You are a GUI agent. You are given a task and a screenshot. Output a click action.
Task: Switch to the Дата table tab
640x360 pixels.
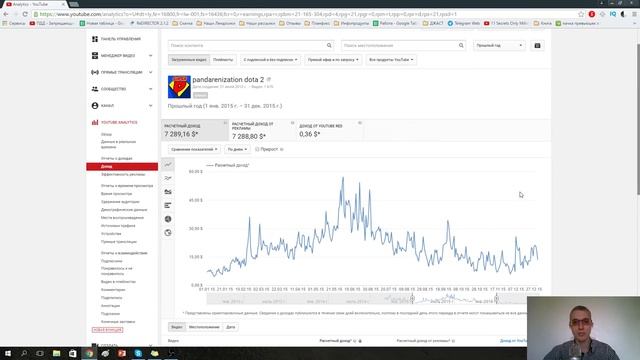pyautogui.click(x=231, y=327)
